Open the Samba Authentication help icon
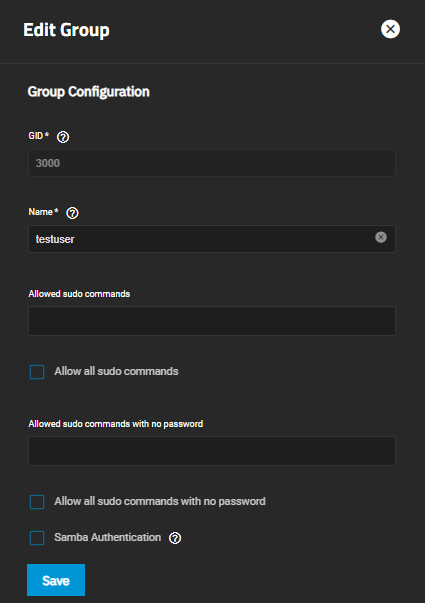The image size is (425, 603). (175, 538)
